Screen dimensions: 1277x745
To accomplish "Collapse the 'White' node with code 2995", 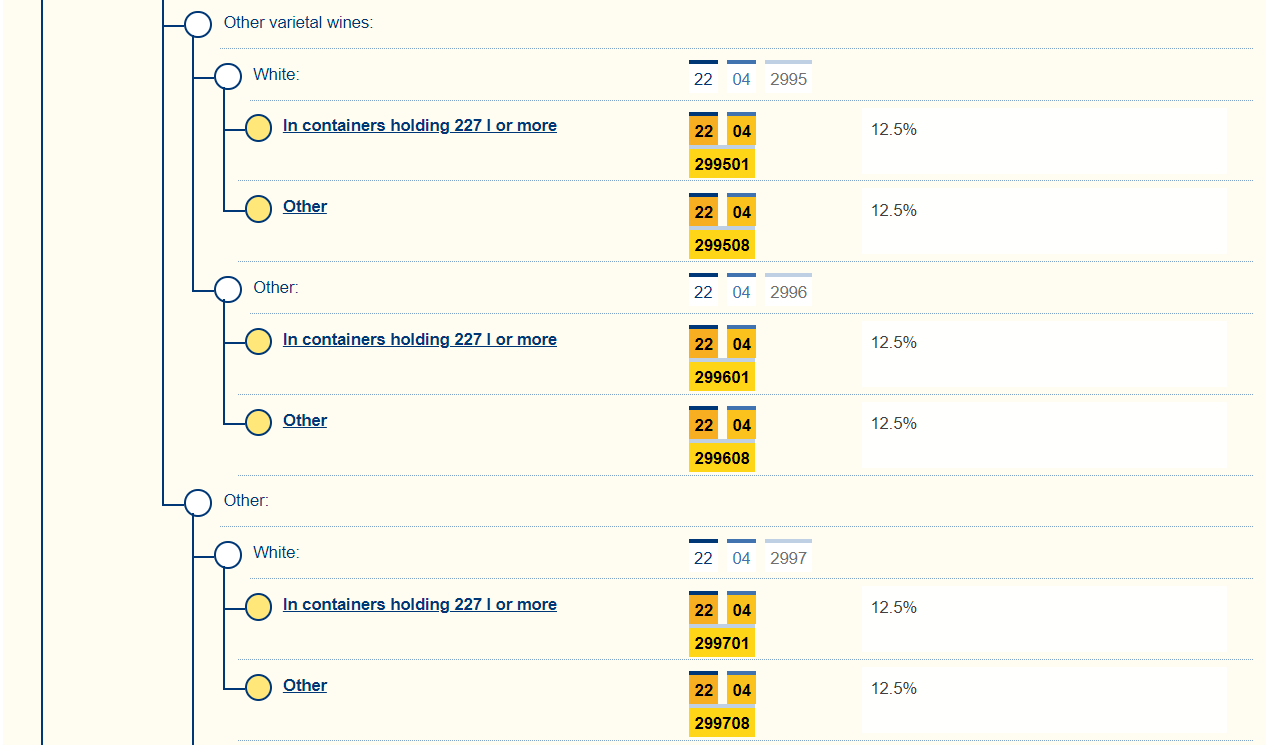I will pyautogui.click(x=228, y=77).
